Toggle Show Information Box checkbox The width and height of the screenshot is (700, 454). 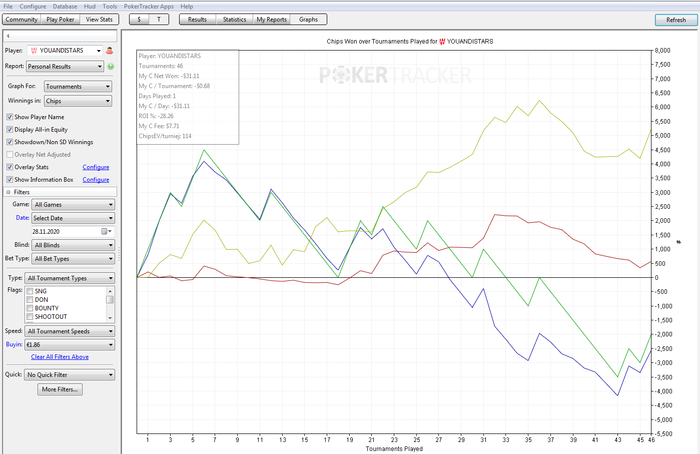(x=9, y=179)
